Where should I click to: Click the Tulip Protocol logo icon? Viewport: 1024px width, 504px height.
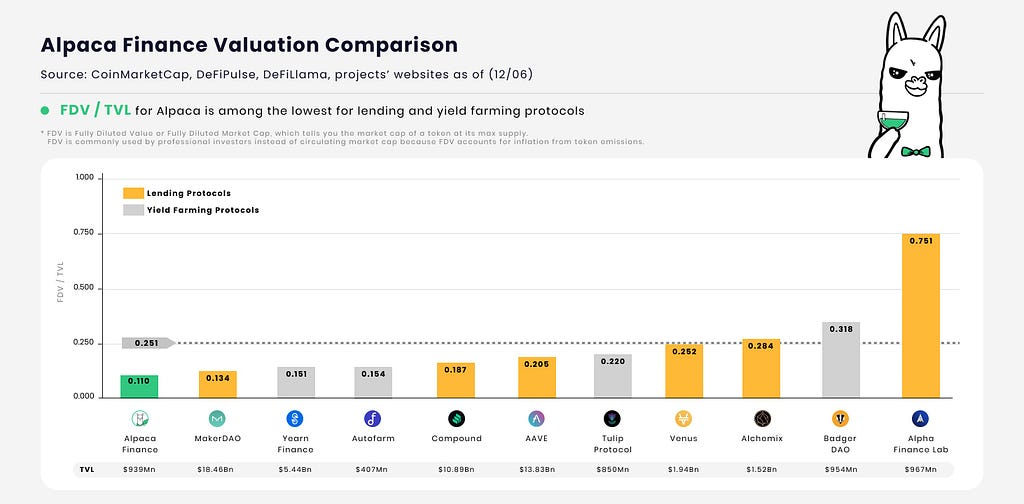(x=612, y=418)
